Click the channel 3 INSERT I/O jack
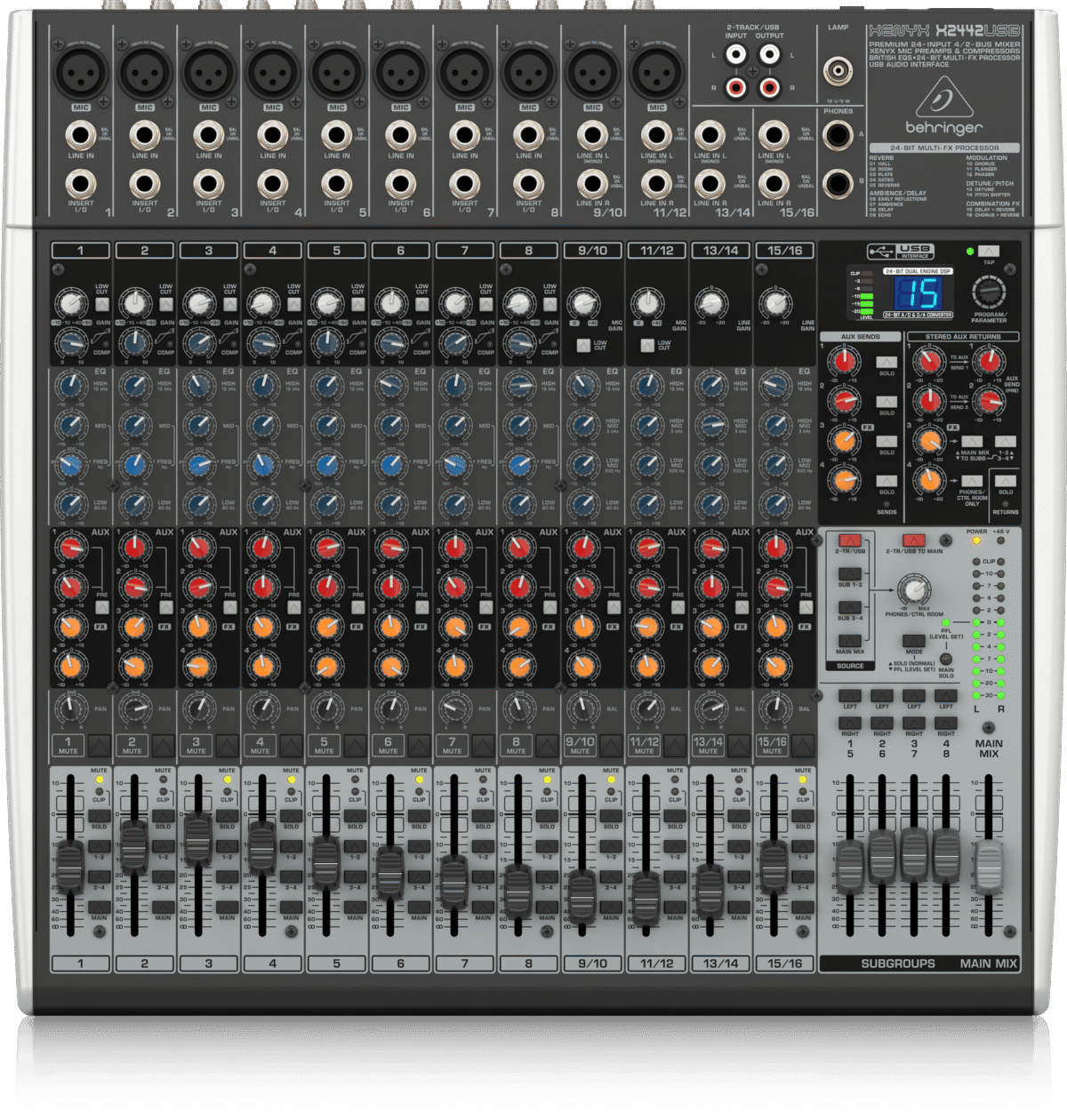The width and height of the screenshot is (1067, 1120). (209, 184)
